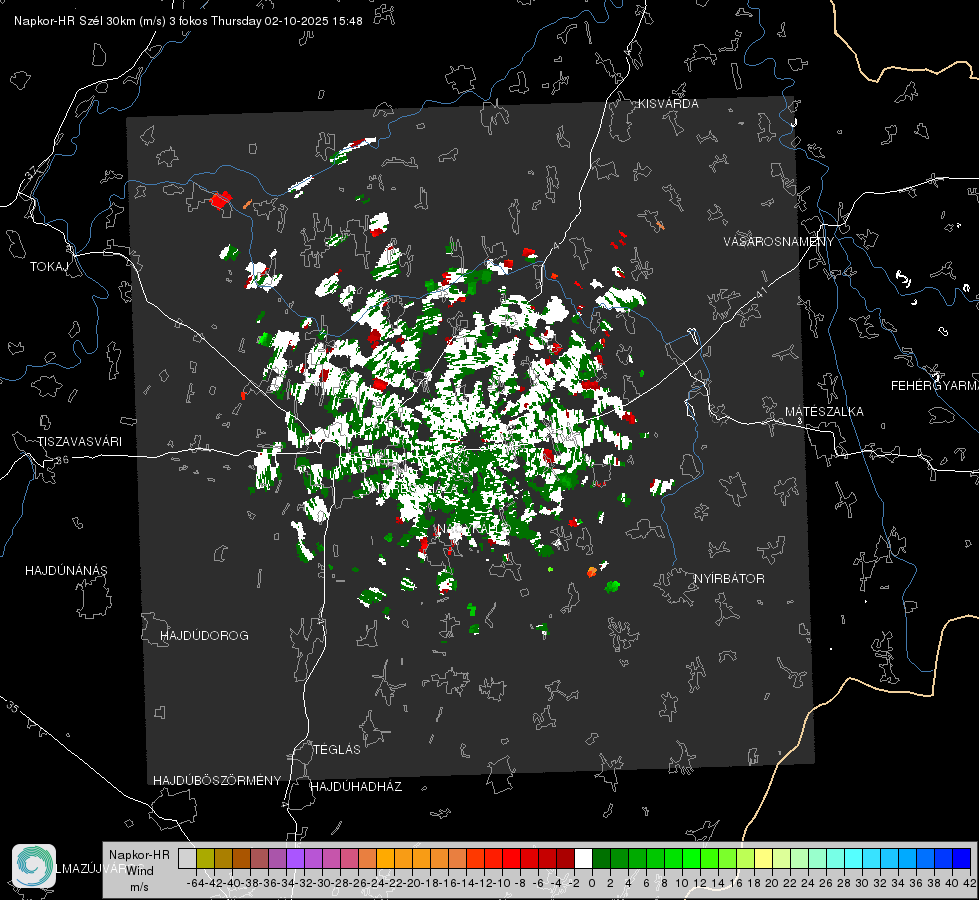Select the white zero-velocity swatch in legend
Viewport: 979px width, 900px height.
point(583,858)
